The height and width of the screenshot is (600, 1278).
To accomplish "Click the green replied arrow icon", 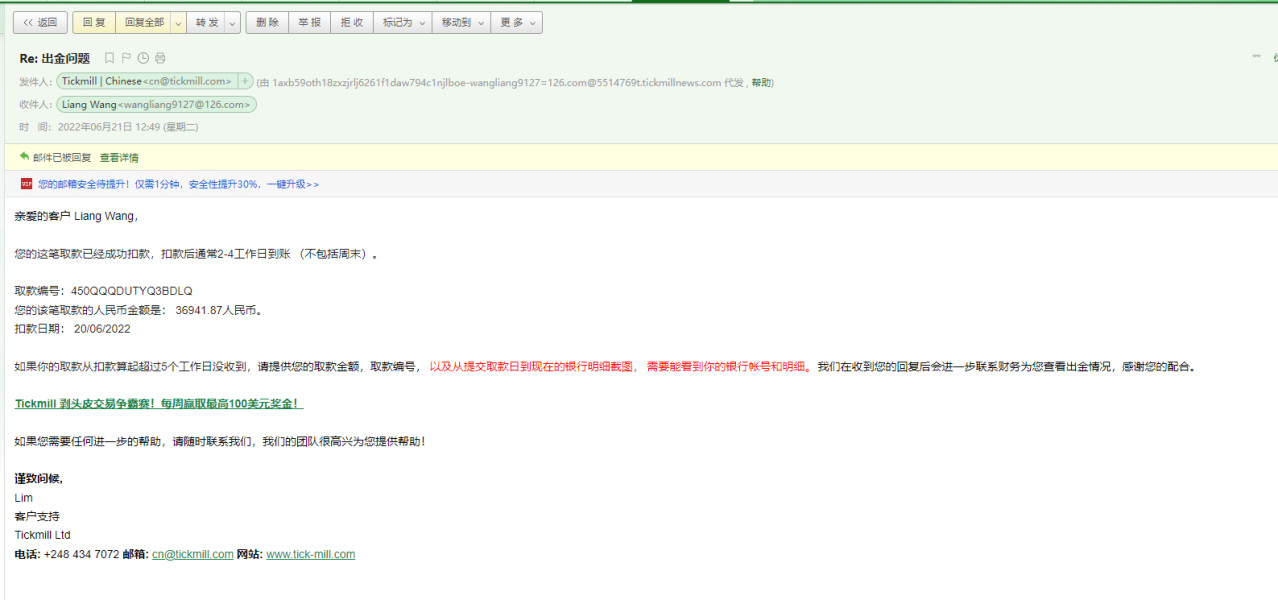I will 25,157.
